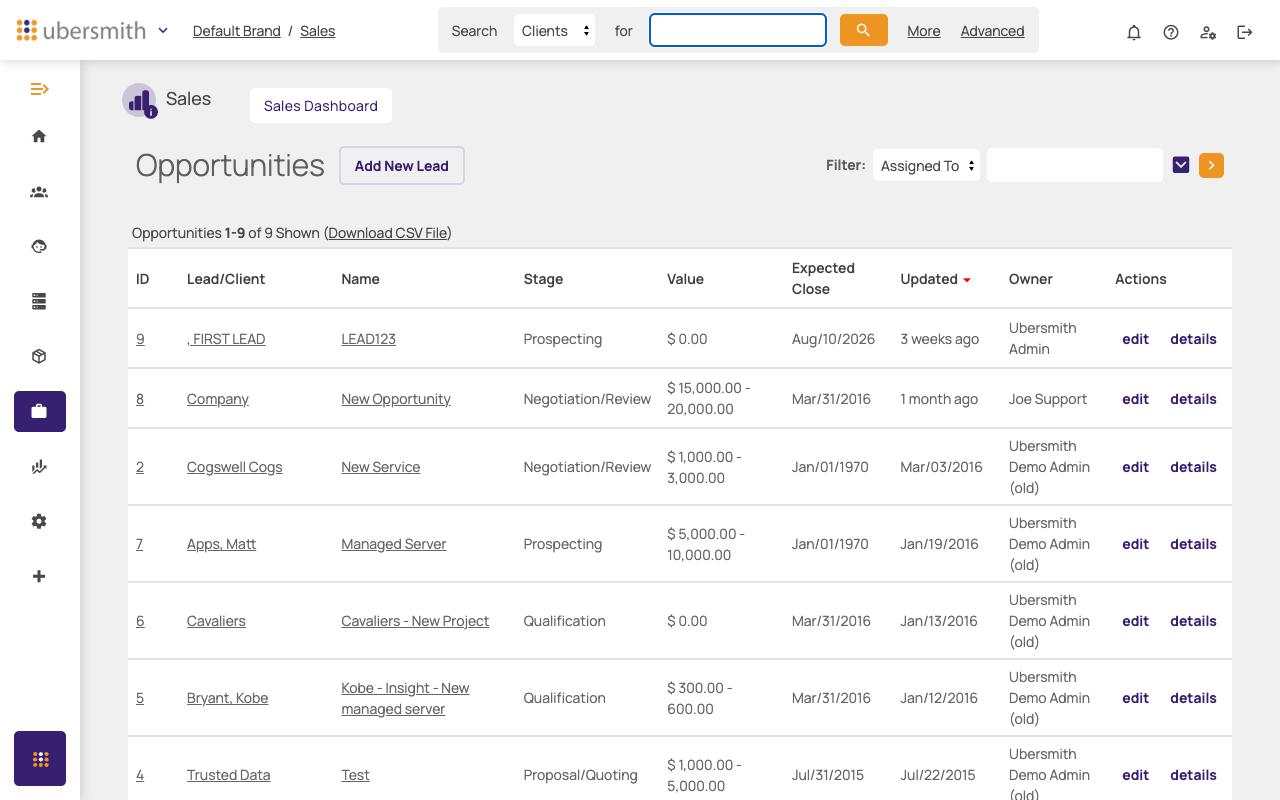Sort by the Updated column header
The height and width of the screenshot is (800, 1280).
[929, 279]
